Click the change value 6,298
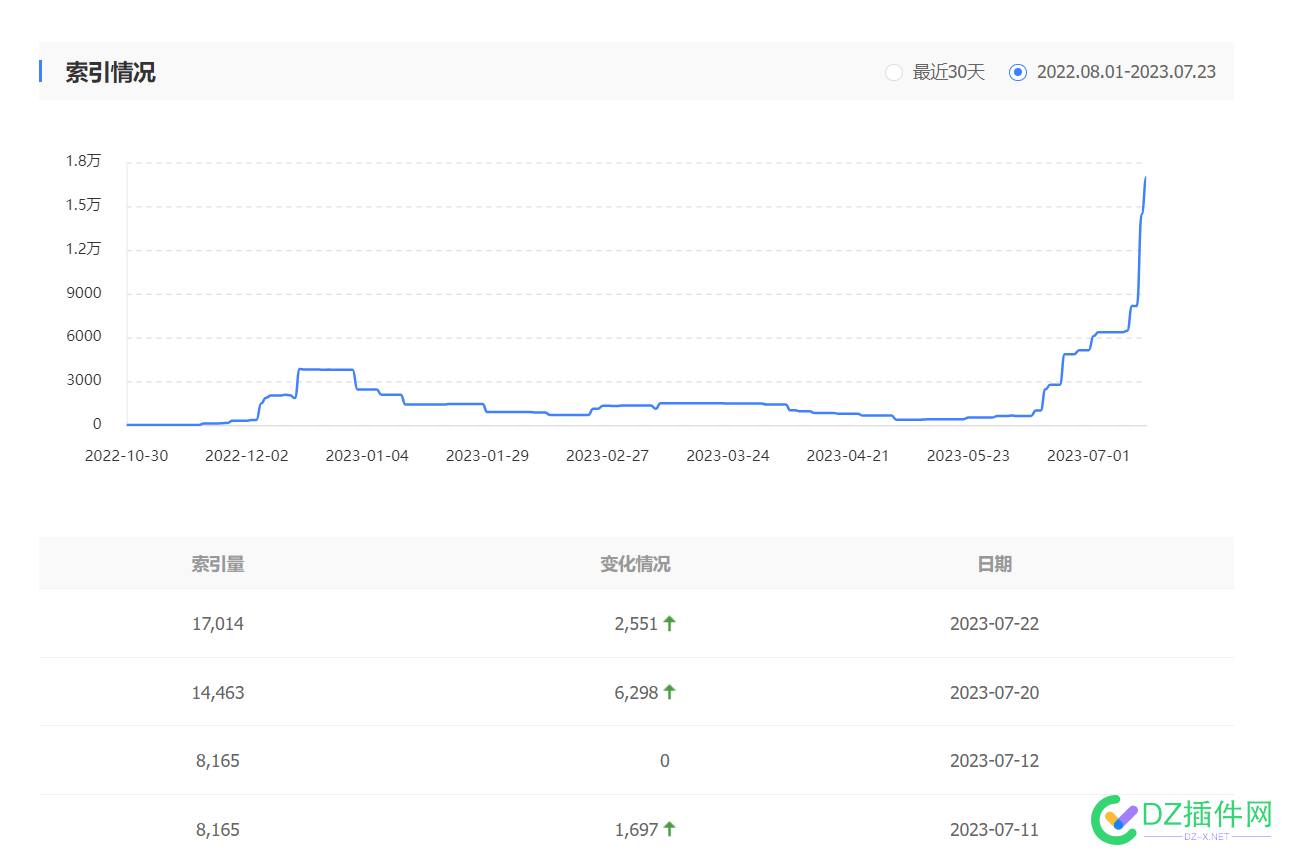Image resolution: width=1291 pixels, height=860 pixels. [636, 692]
